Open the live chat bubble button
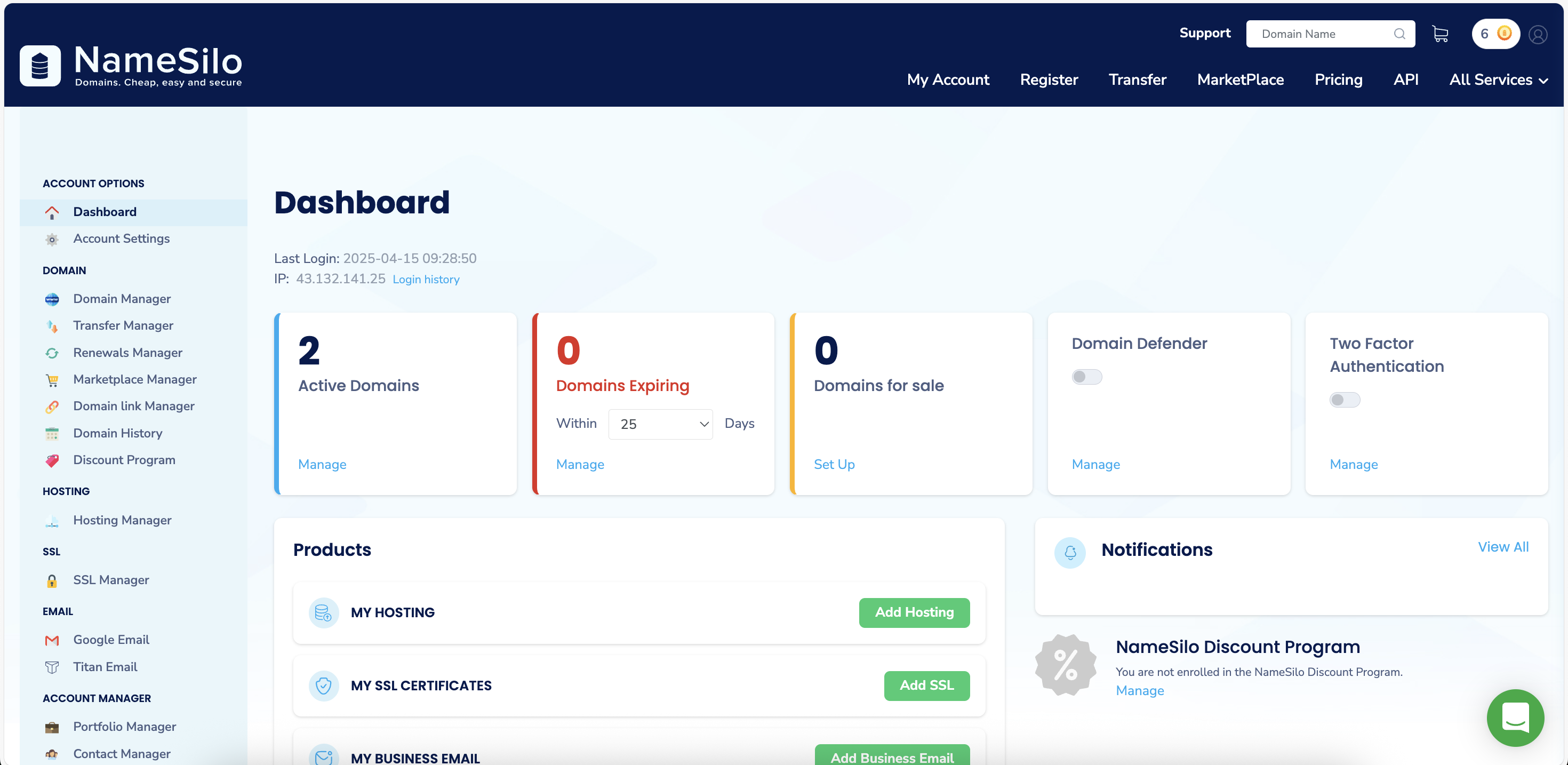Screen dimensions: 1568x765 tap(1515, 718)
